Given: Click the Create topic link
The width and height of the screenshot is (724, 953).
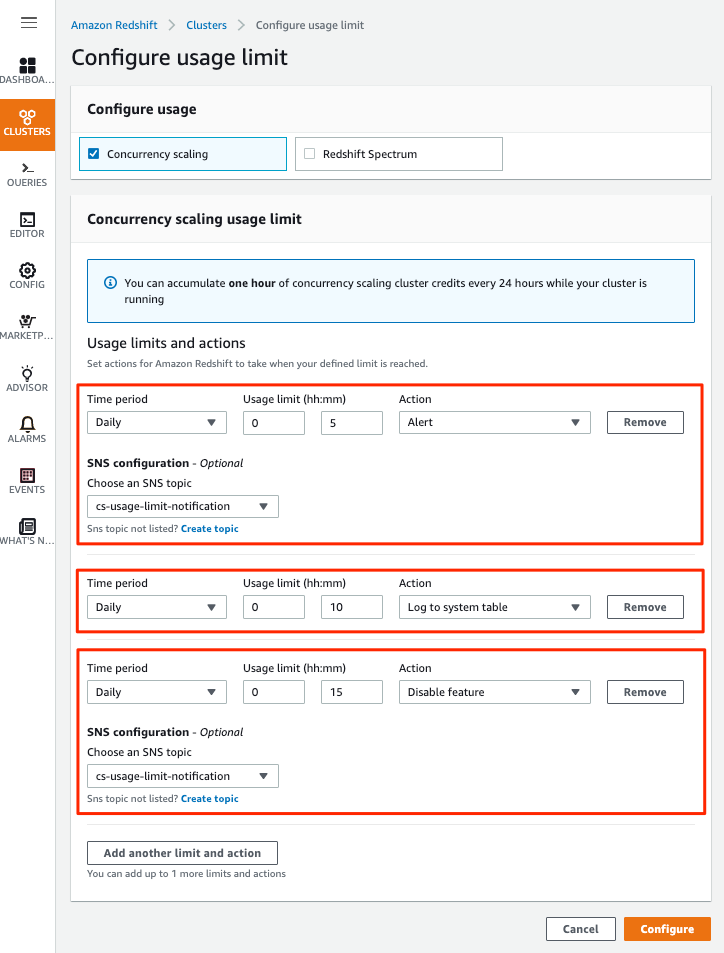Looking at the screenshot, I should (x=210, y=528).
